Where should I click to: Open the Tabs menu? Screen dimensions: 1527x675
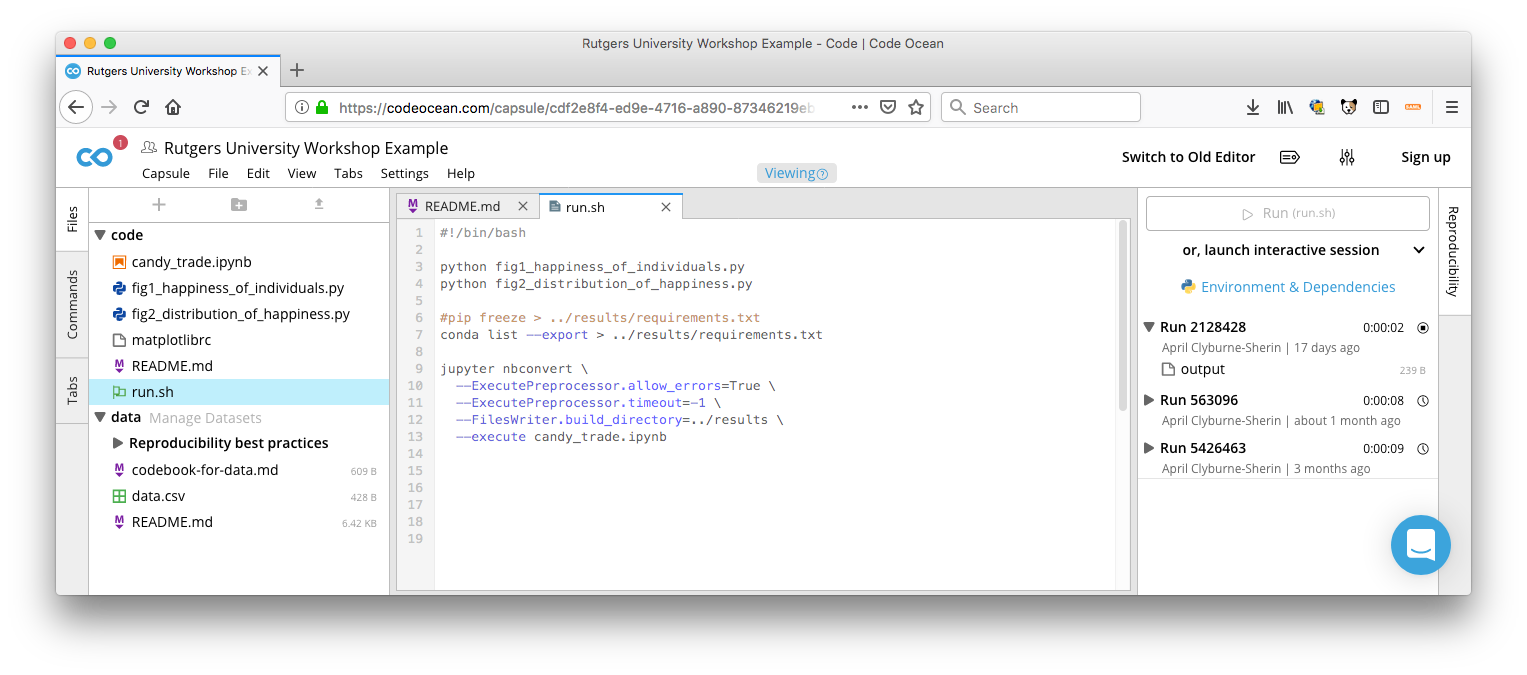pos(348,173)
